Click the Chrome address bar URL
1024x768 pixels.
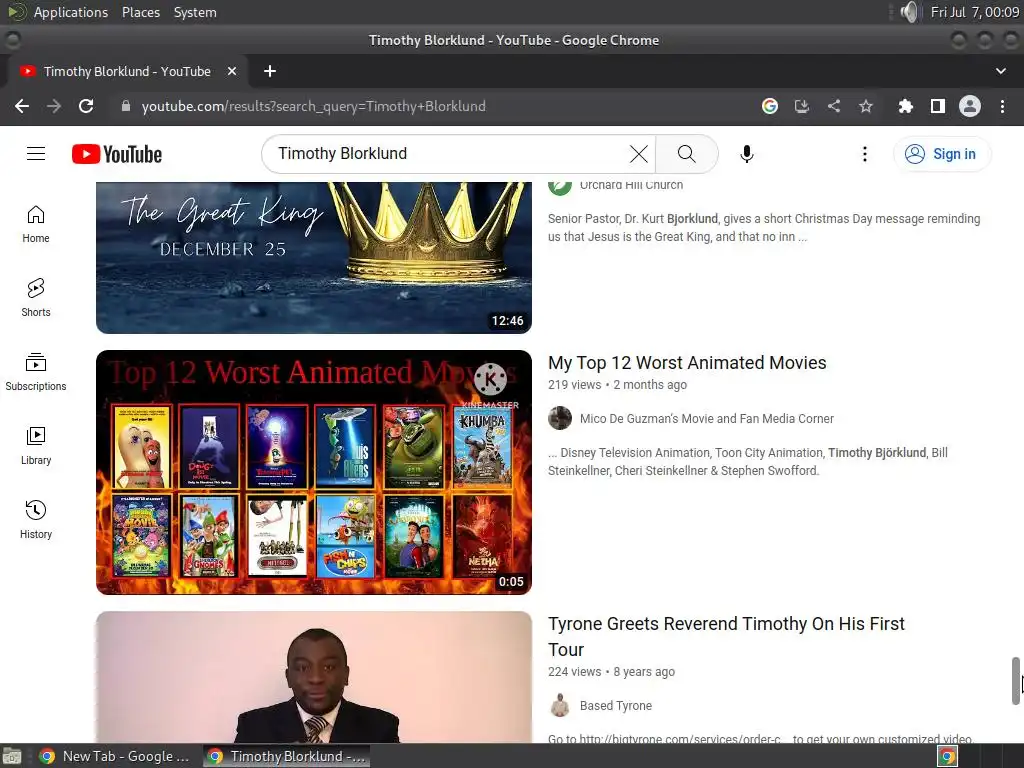pyautogui.click(x=313, y=106)
